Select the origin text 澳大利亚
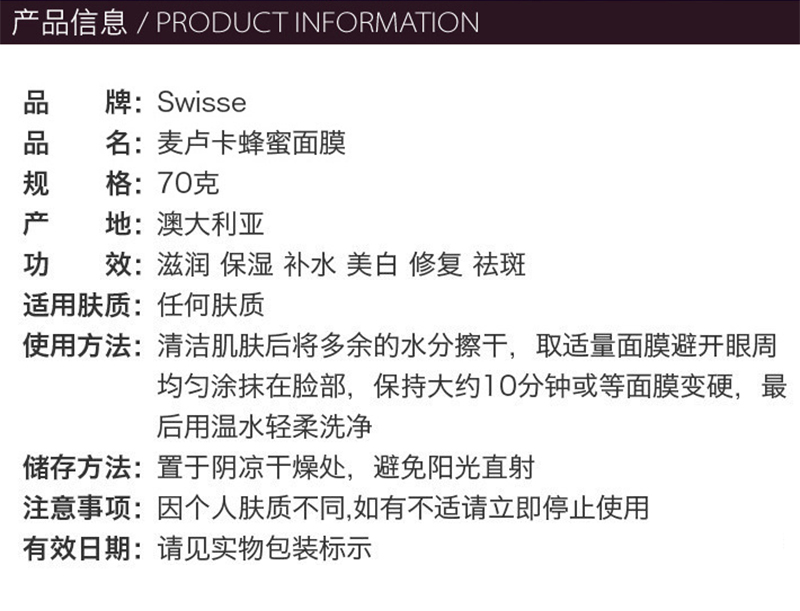The height and width of the screenshot is (611, 800). click(211, 224)
